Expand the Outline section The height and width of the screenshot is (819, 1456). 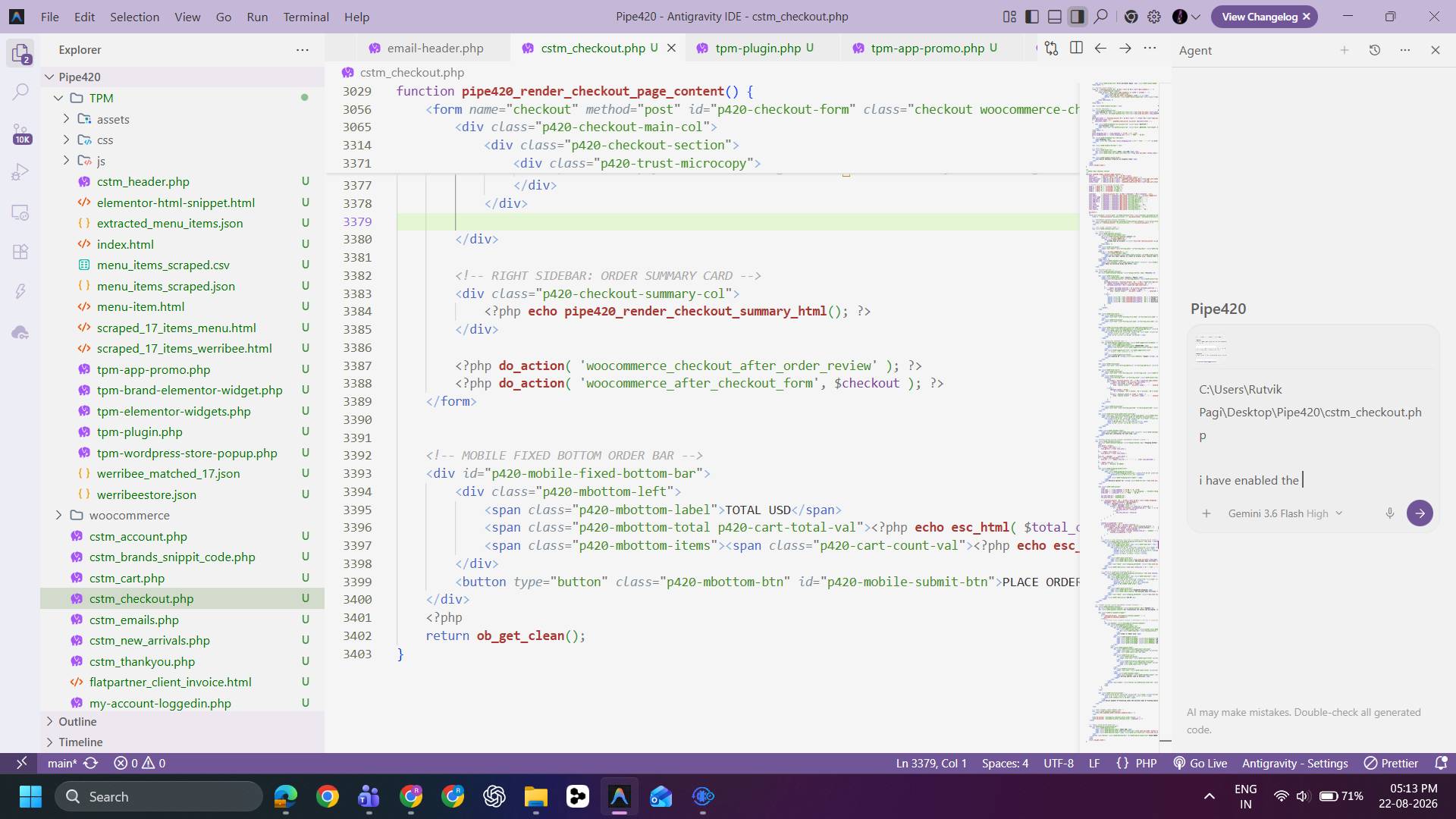[77, 721]
